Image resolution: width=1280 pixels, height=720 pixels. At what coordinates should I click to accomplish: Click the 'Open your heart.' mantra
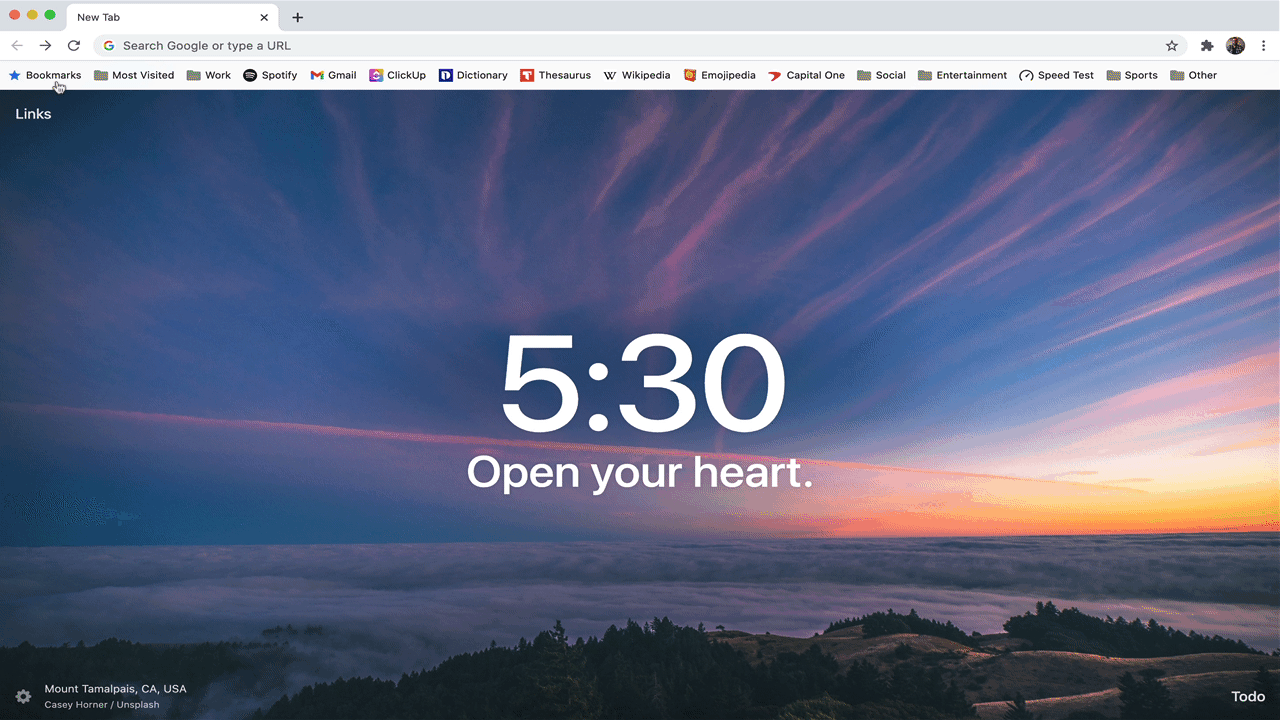[x=640, y=472]
